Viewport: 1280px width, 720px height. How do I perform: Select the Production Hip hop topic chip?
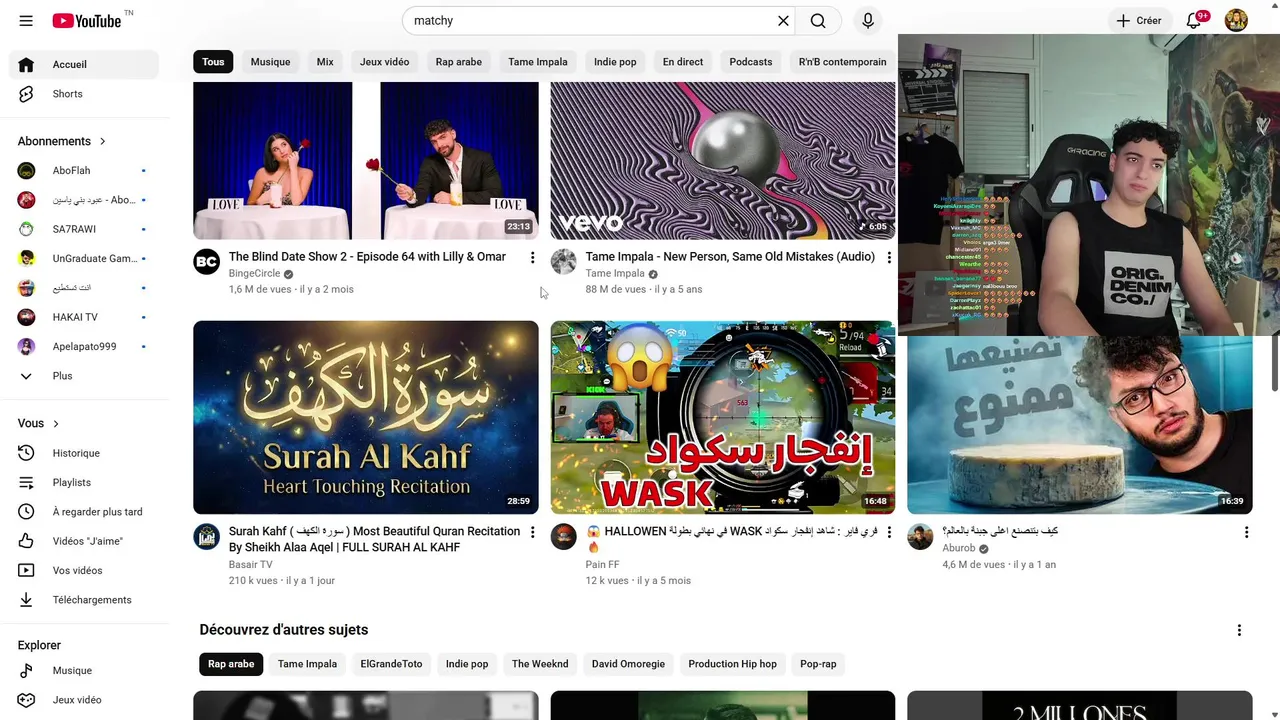pyautogui.click(x=732, y=664)
